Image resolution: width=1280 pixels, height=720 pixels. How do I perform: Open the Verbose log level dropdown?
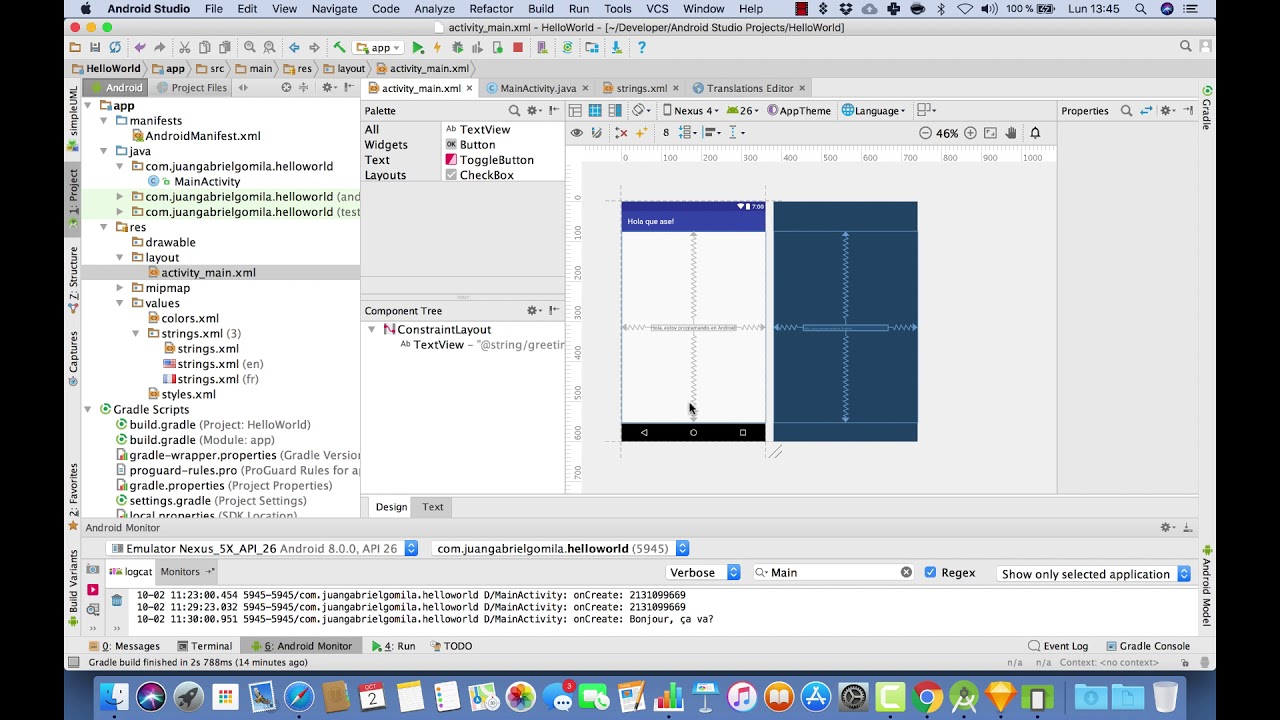[x=704, y=573]
